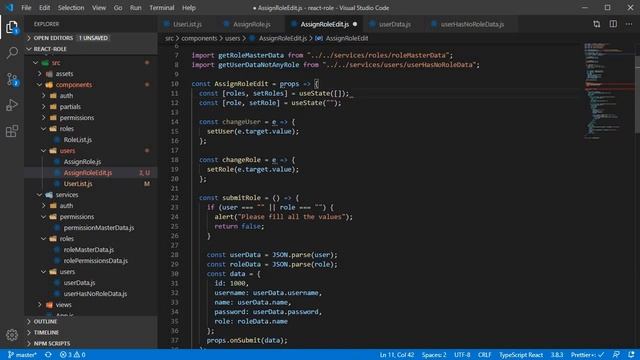The width and height of the screenshot is (640, 360).
Task: Open the View menu
Action: [x=98, y=8]
